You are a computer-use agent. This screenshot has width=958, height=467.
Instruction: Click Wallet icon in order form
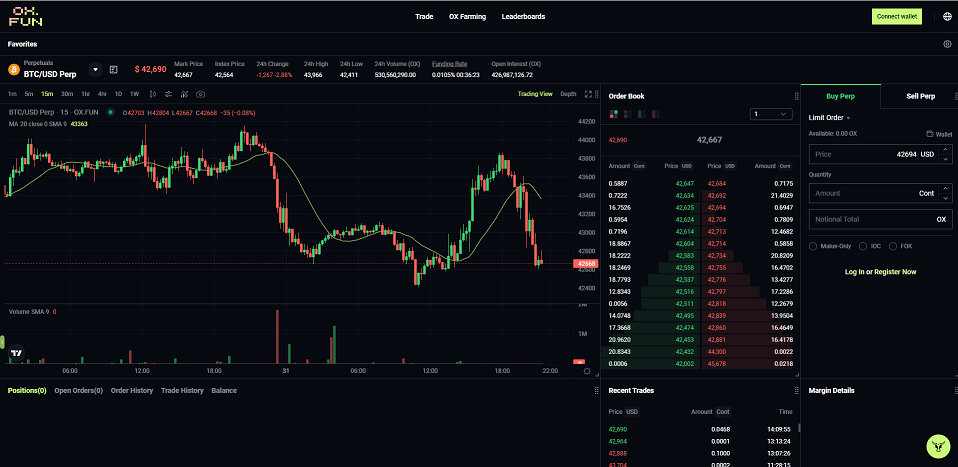coord(930,134)
